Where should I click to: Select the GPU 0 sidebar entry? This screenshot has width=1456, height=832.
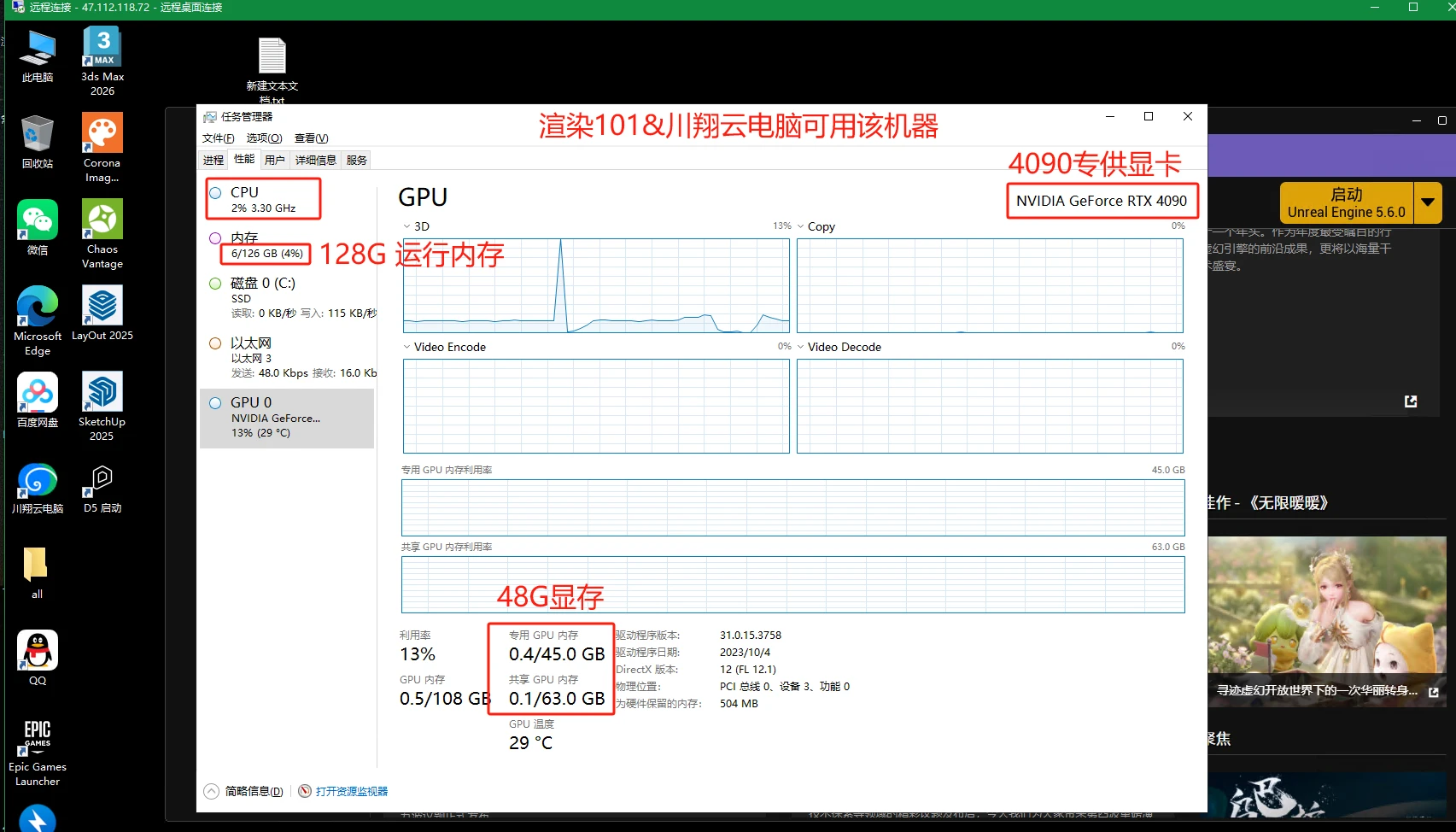tap(287, 419)
